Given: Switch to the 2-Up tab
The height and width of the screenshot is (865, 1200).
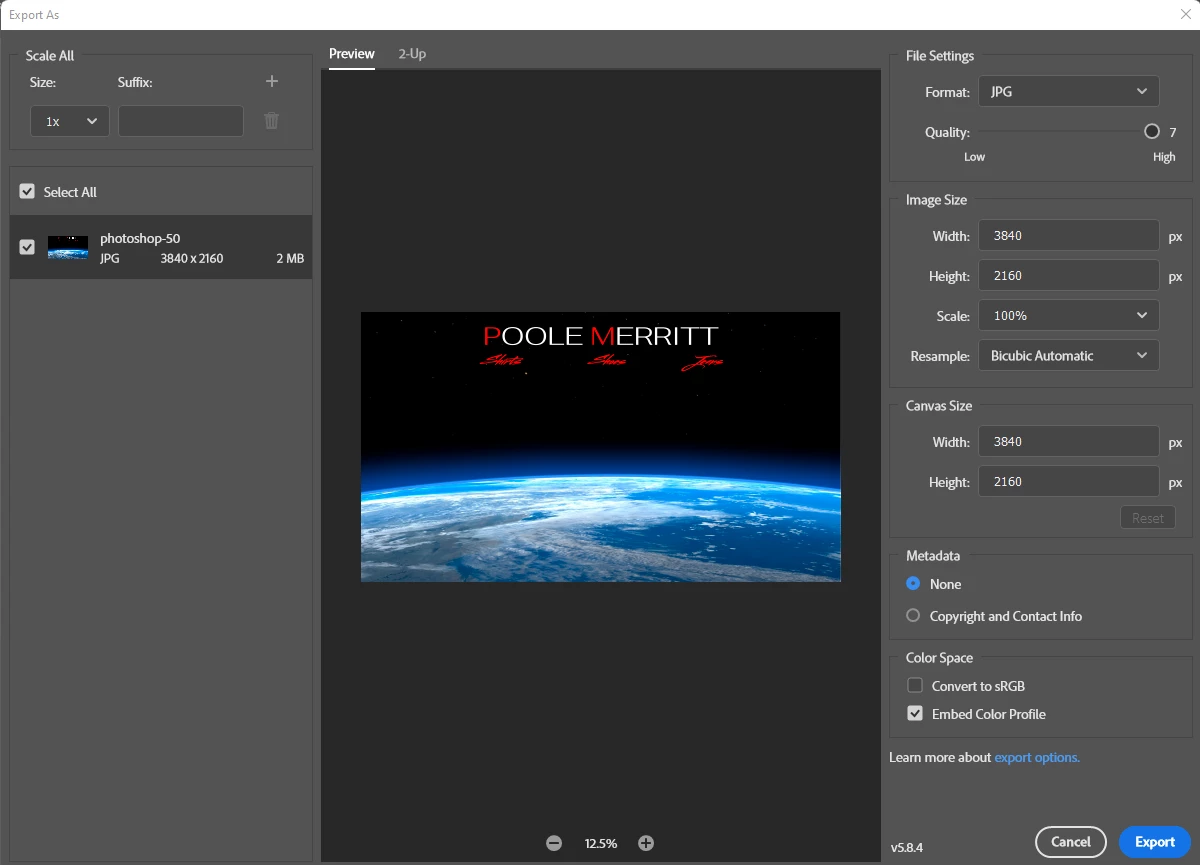Looking at the screenshot, I should [412, 54].
